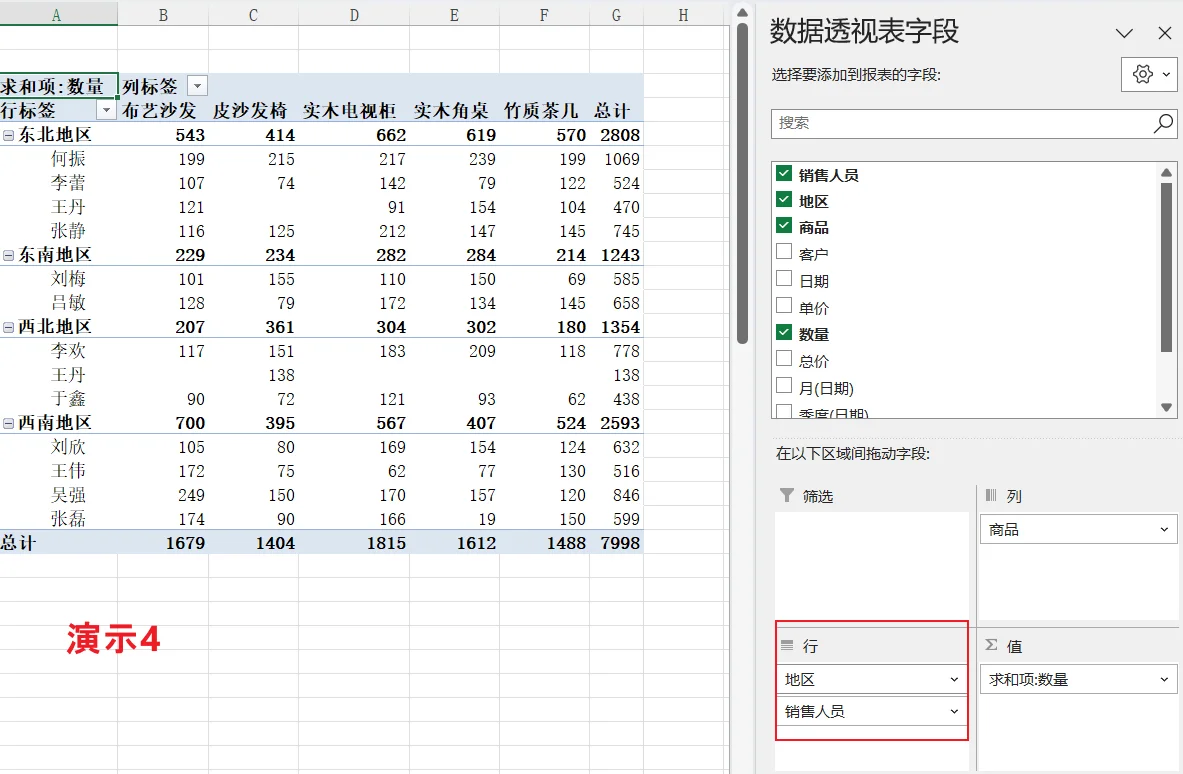The width and height of the screenshot is (1183, 774).
Task: Check the 月(日期) field checkbox
Action: (x=784, y=386)
